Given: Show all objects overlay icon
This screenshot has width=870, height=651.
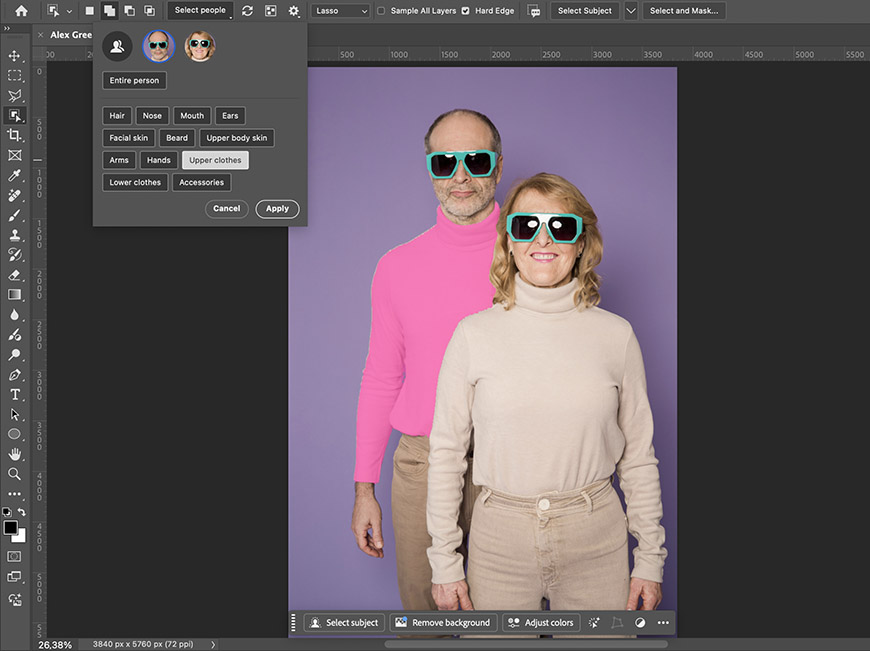Looking at the screenshot, I should 271,11.
